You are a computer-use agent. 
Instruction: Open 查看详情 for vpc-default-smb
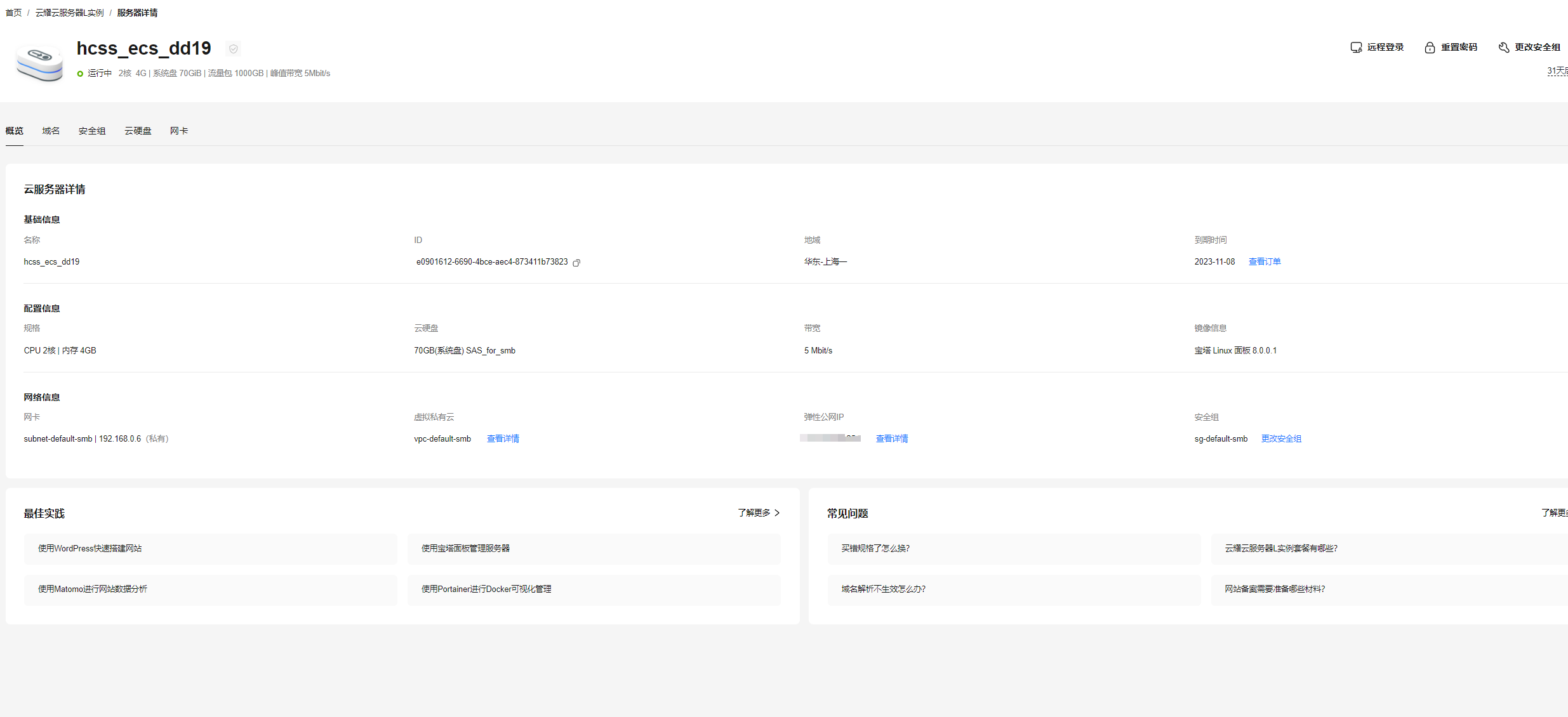[503, 438]
